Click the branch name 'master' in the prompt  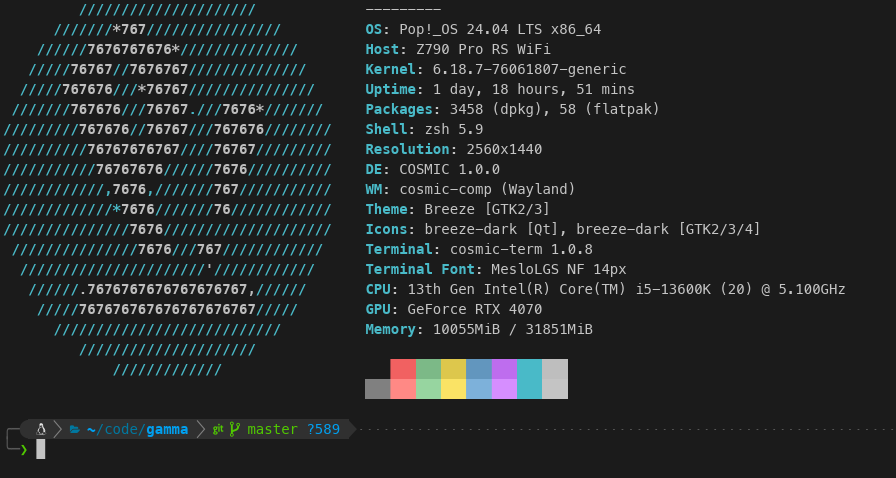pos(273,429)
